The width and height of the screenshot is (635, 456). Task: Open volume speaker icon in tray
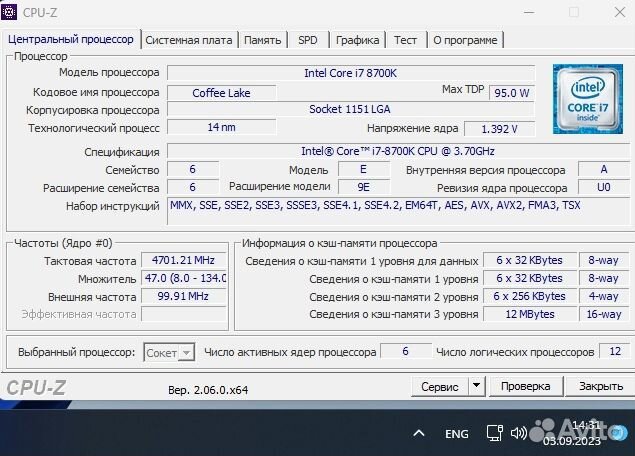(518, 433)
